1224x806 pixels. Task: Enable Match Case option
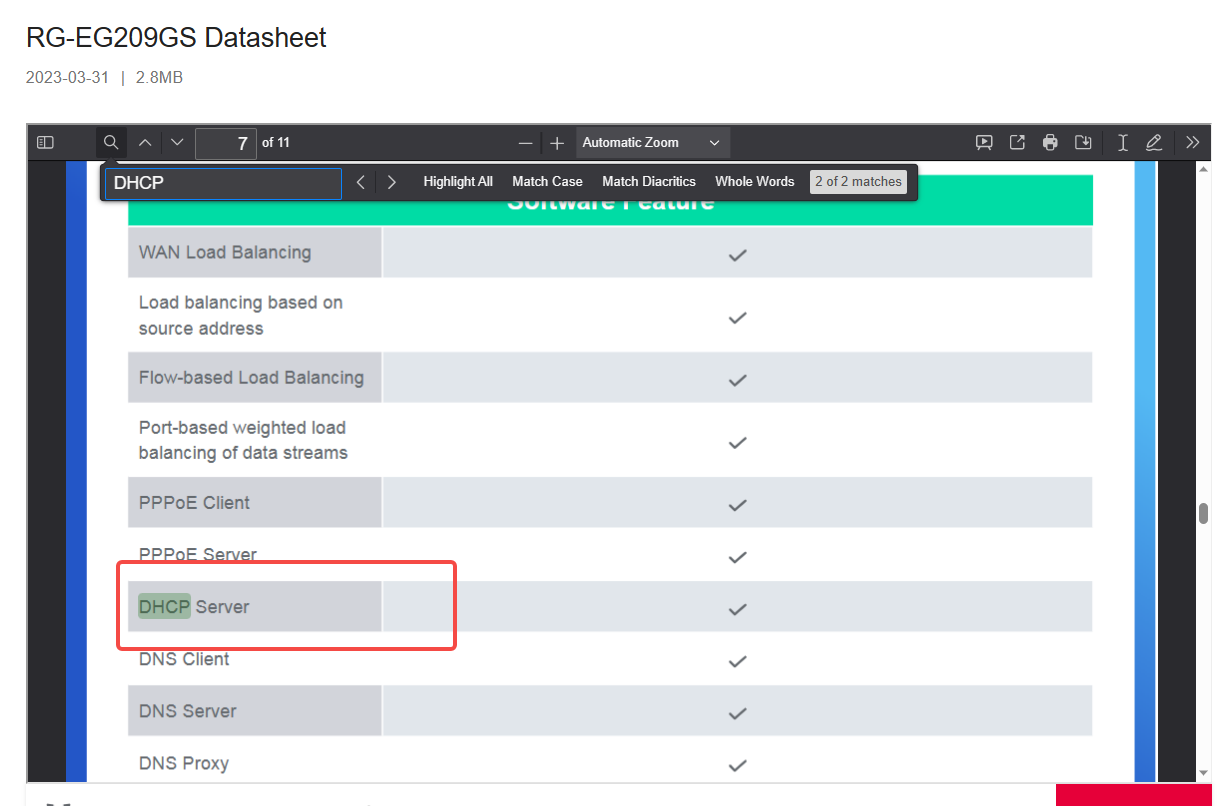pos(547,182)
